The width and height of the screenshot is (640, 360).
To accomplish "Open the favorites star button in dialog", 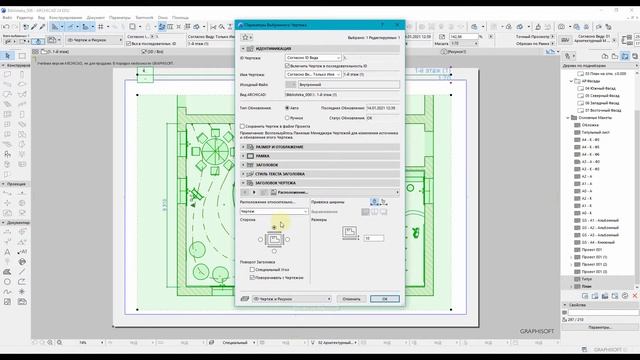I will click(x=247, y=37).
